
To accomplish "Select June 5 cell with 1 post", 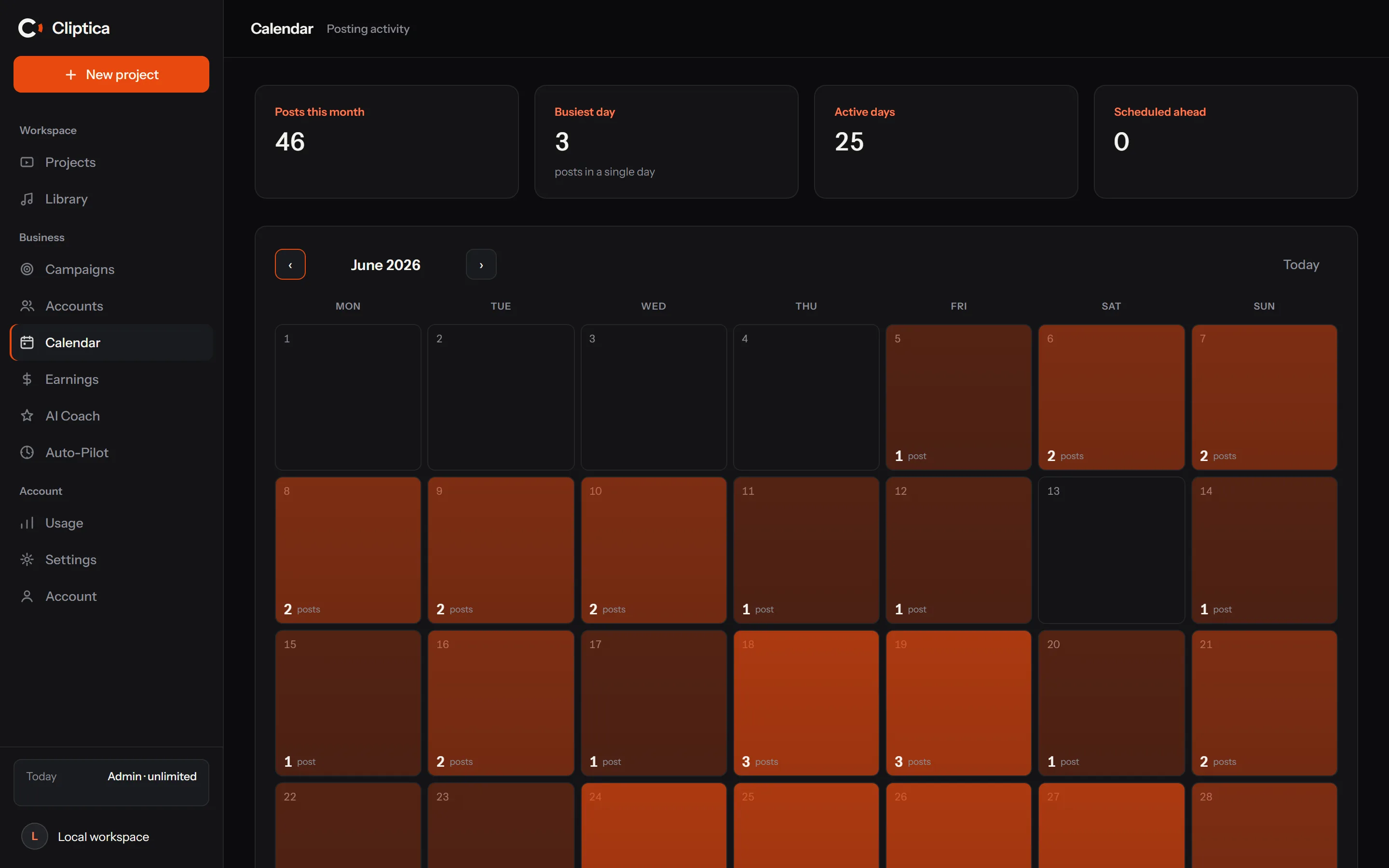I will (x=958, y=397).
